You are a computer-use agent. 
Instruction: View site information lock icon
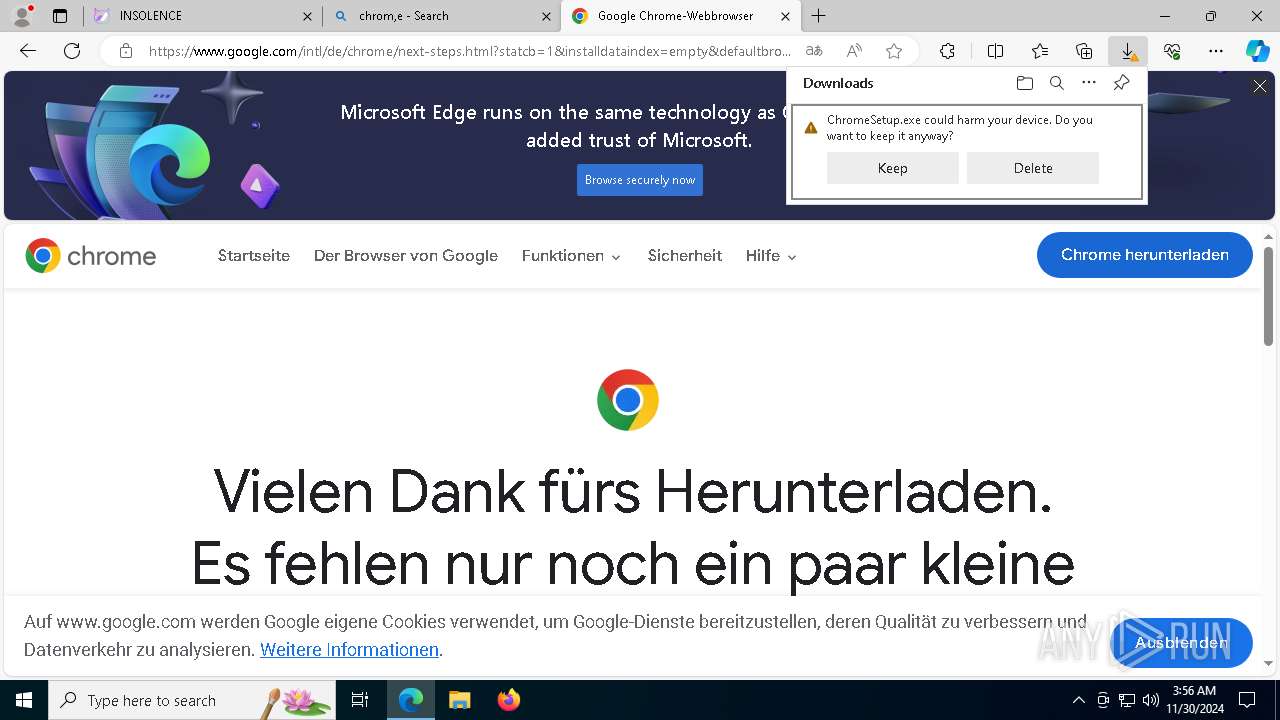coord(125,51)
